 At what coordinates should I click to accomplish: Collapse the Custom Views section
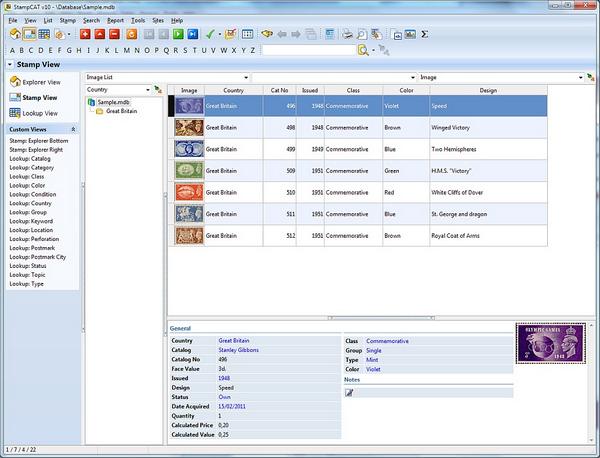[73, 129]
